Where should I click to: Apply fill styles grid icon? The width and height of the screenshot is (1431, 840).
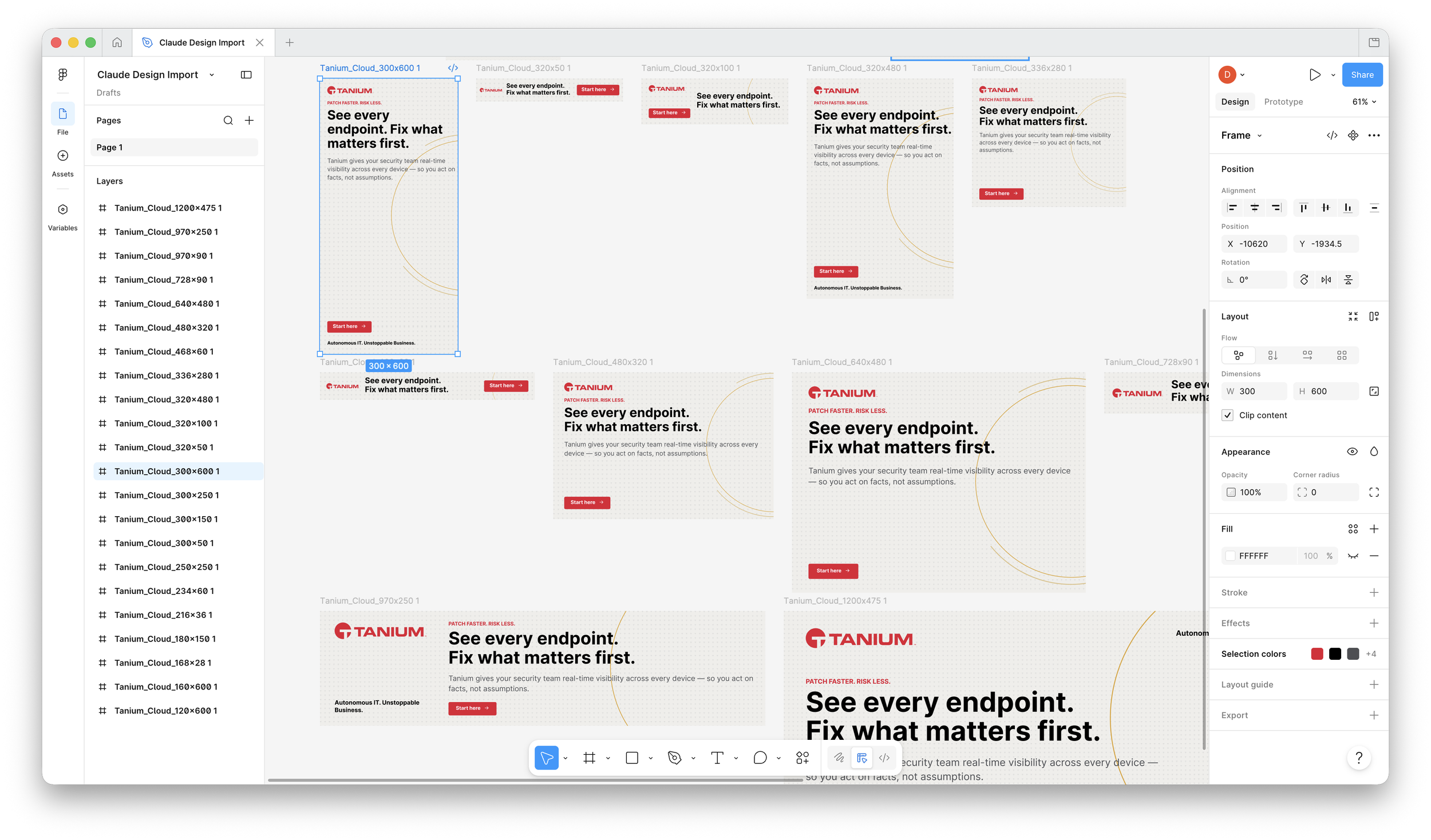(x=1353, y=529)
